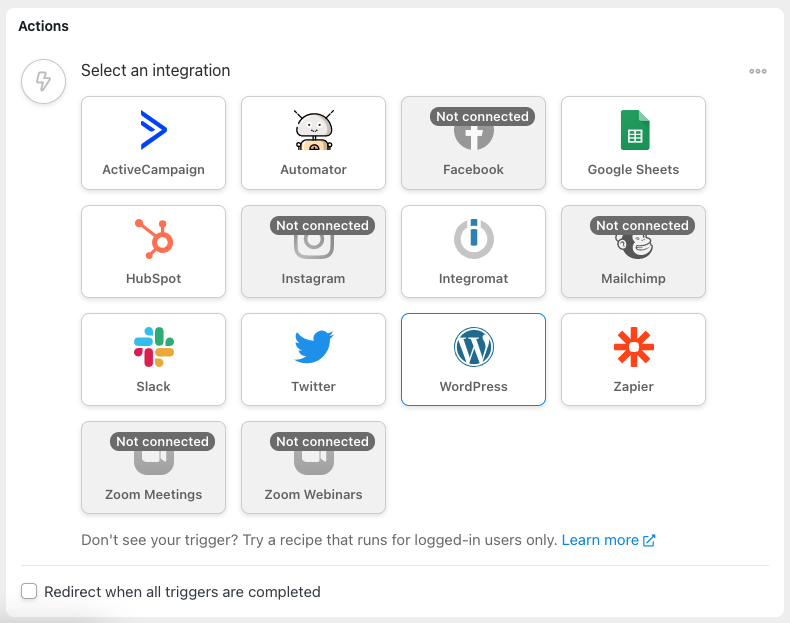
Task: Click the Not connected badge on Zoom Webinars
Action: coord(322,441)
